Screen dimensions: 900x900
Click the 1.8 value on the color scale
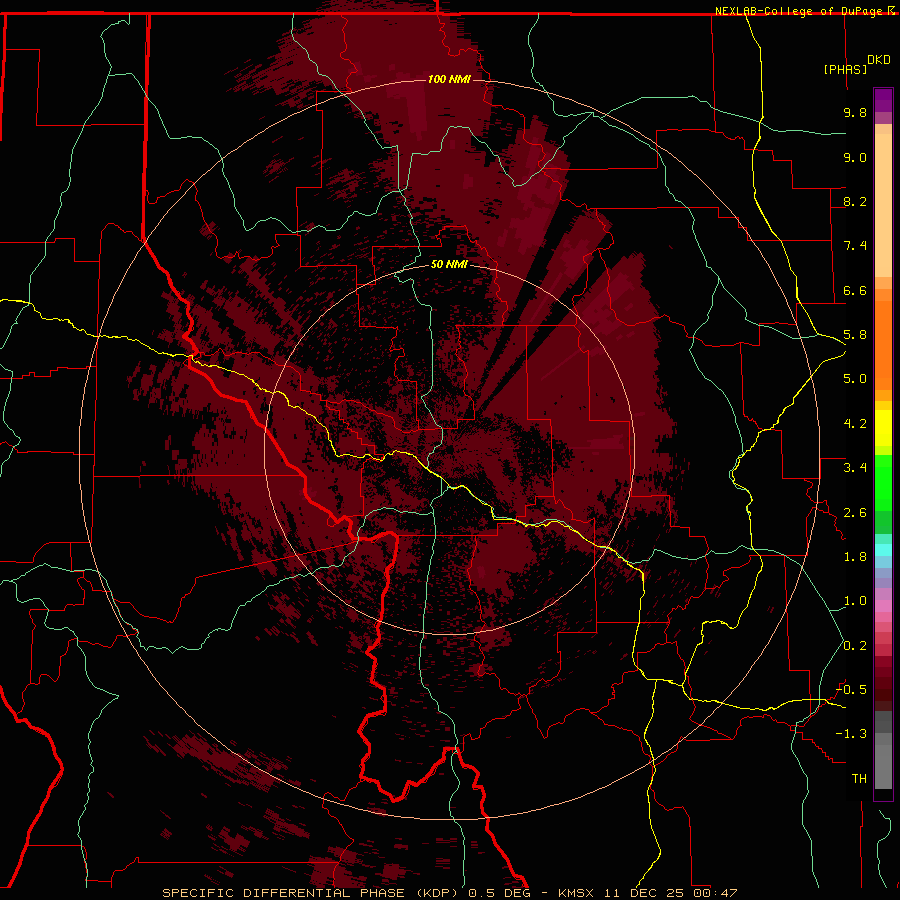[855, 557]
